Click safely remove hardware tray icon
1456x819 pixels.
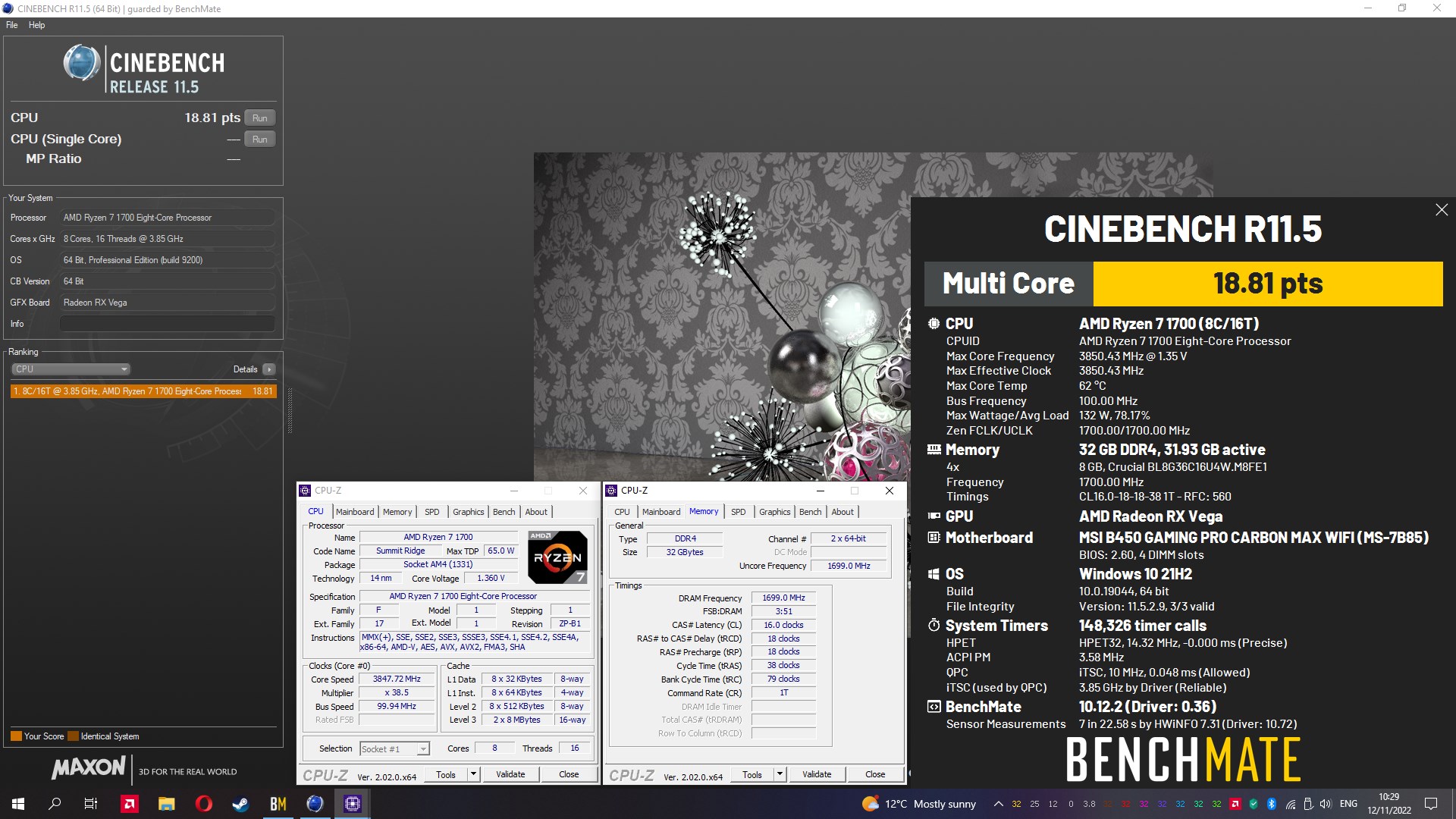(1308, 804)
